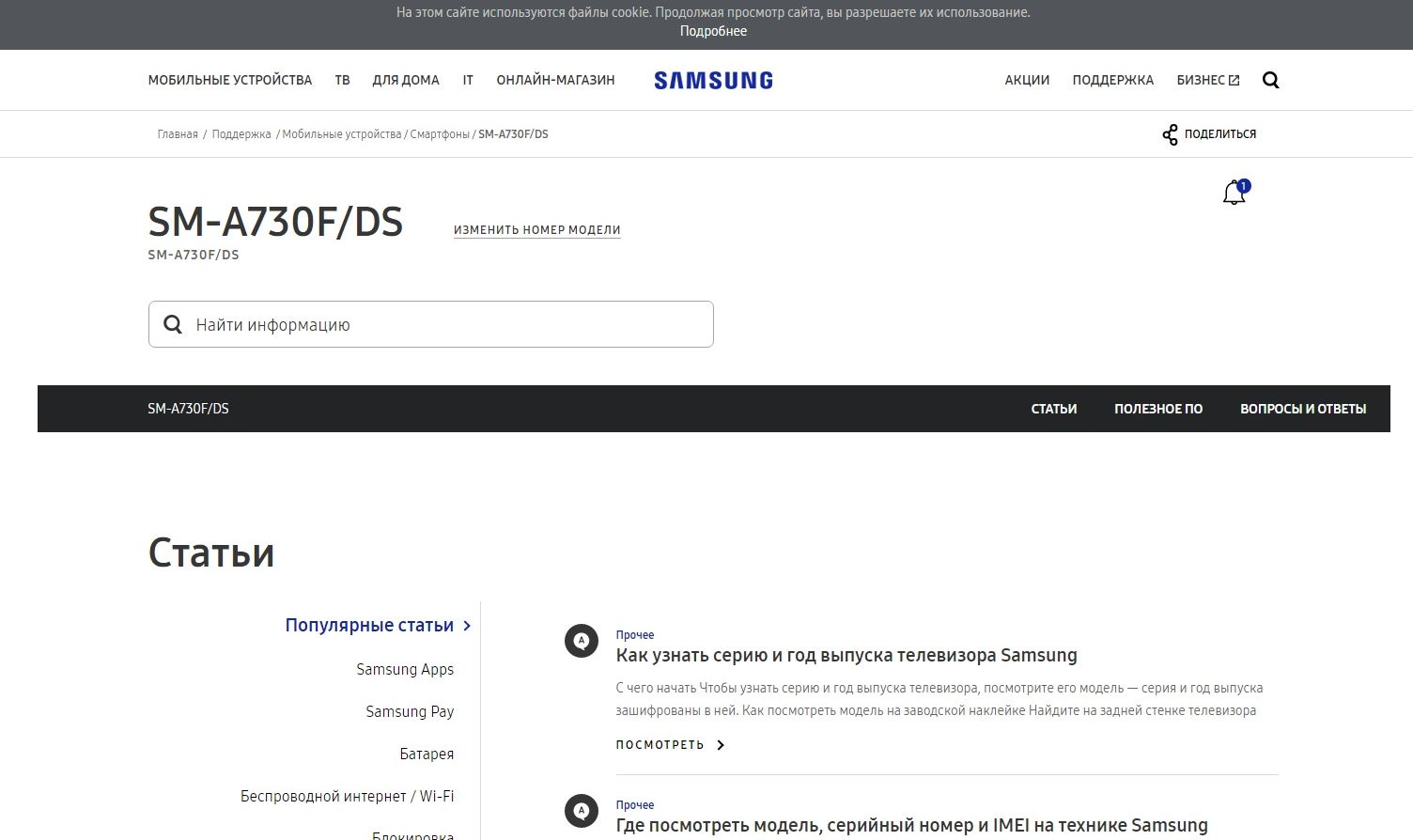Open Онлайн-магазин menu item
The height and width of the screenshot is (840, 1413).
(555, 81)
